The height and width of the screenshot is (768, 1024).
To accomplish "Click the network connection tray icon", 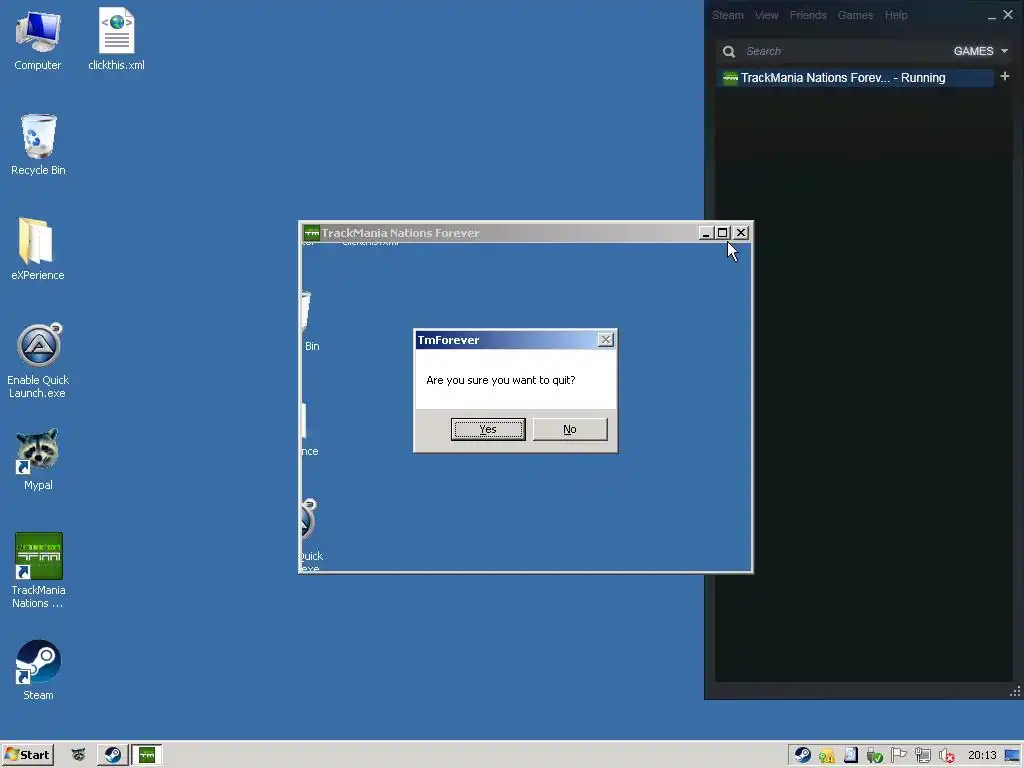I will point(923,756).
